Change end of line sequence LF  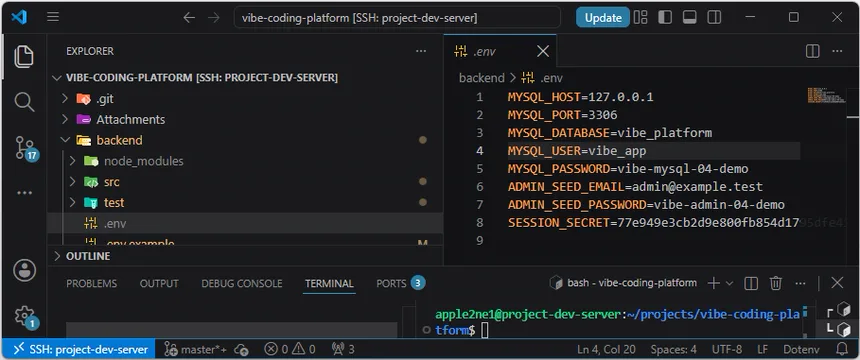pos(762,349)
